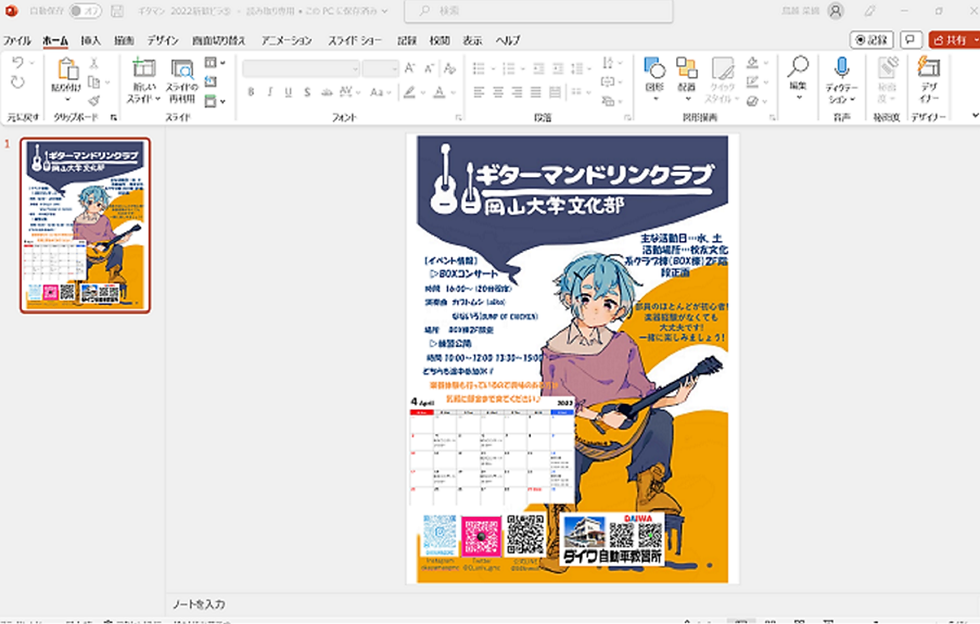The height and width of the screenshot is (624, 980).
Task: Collapse the ribbon chevron
Action: tap(974, 116)
